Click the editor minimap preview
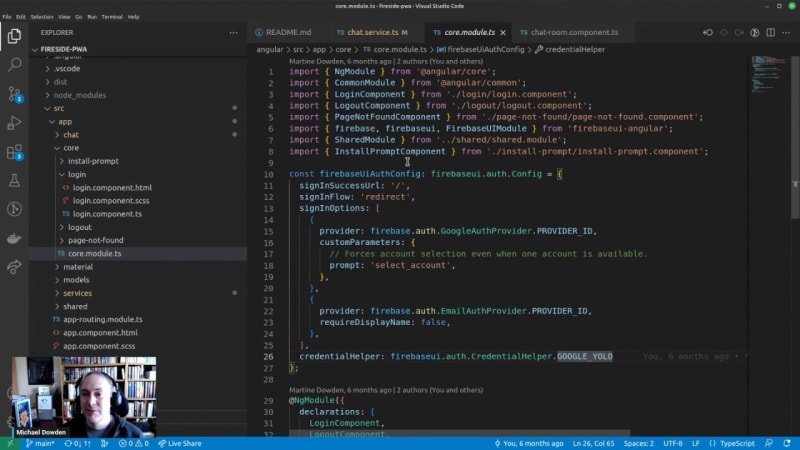Screen dimensions: 800x450 click(769, 74)
